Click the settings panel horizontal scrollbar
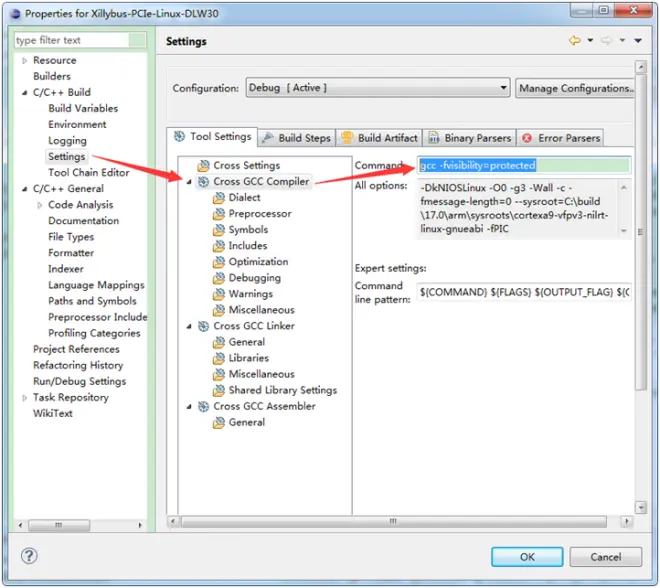The height and width of the screenshot is (588, 660). coord(394,521)
